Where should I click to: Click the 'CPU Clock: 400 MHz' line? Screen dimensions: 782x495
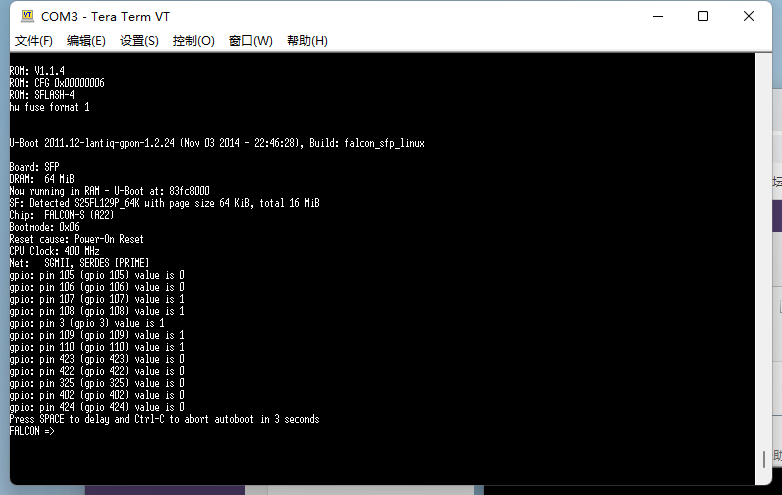[54, 251]
